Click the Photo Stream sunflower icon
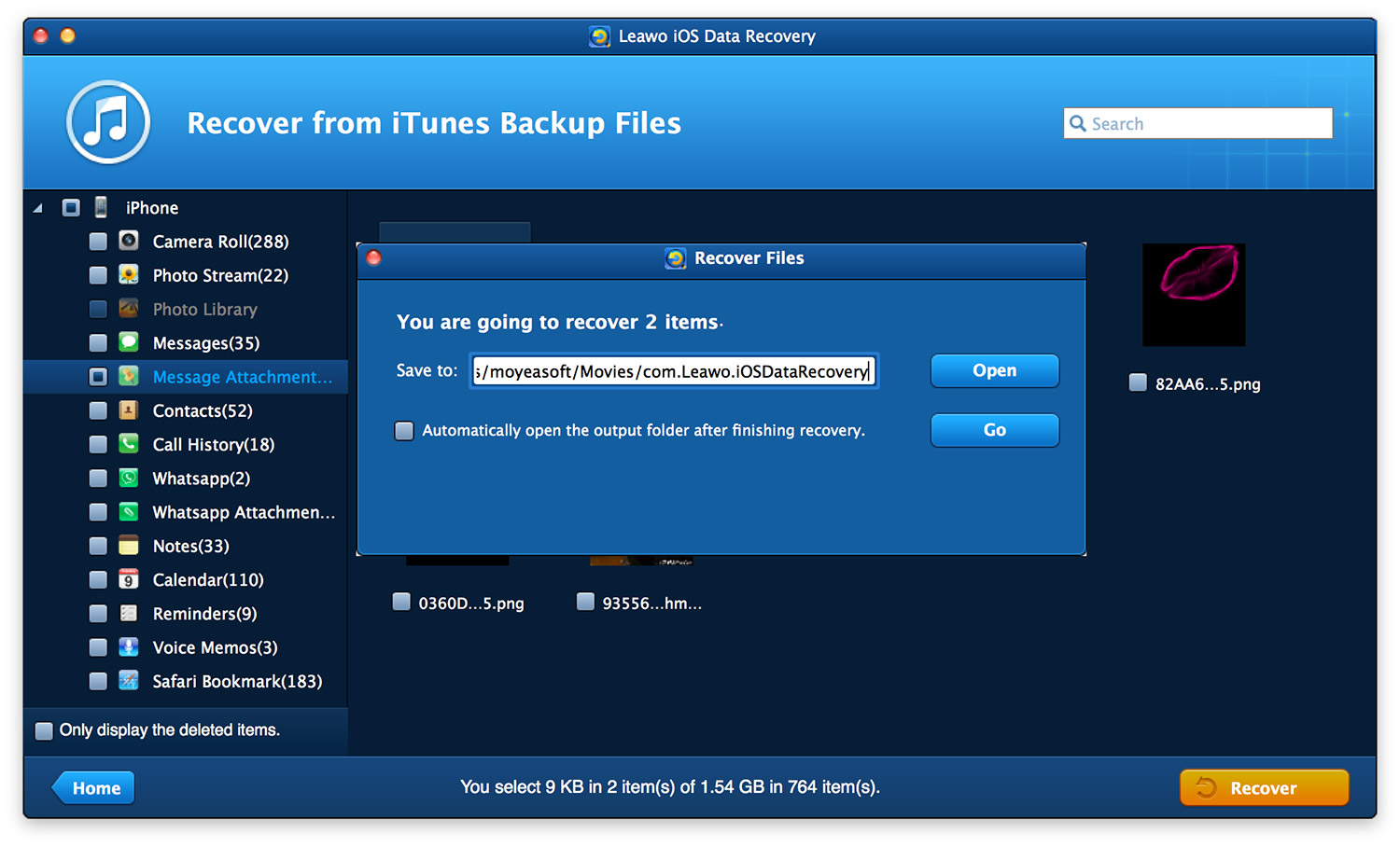This screenshot has width=1400, height=847. click(x=129, y=274)
